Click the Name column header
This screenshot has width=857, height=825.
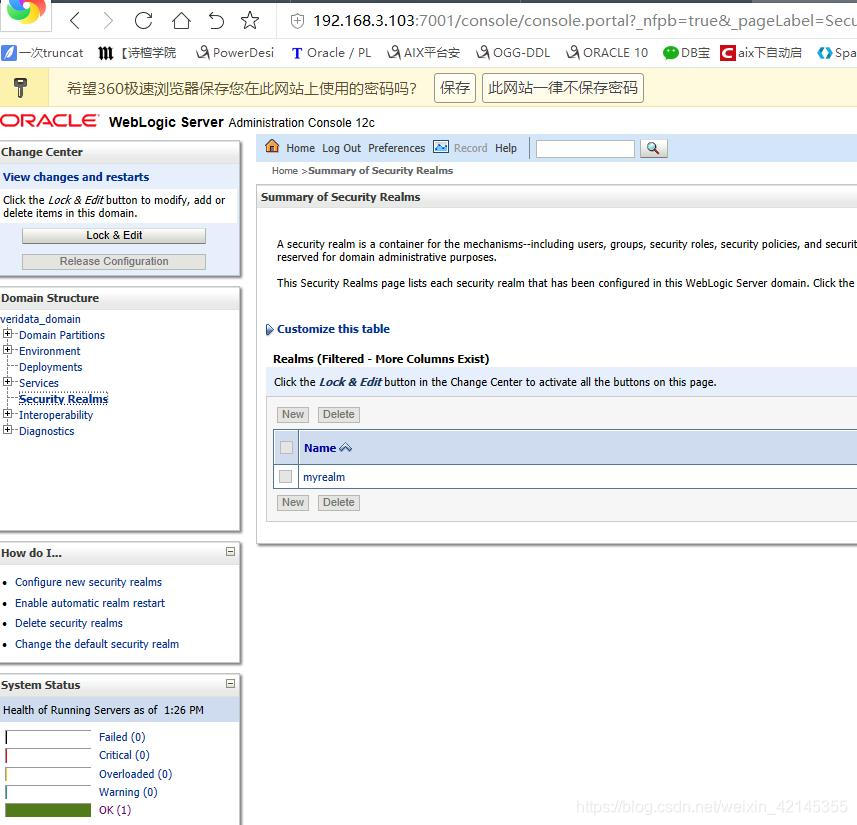point(320,448)
